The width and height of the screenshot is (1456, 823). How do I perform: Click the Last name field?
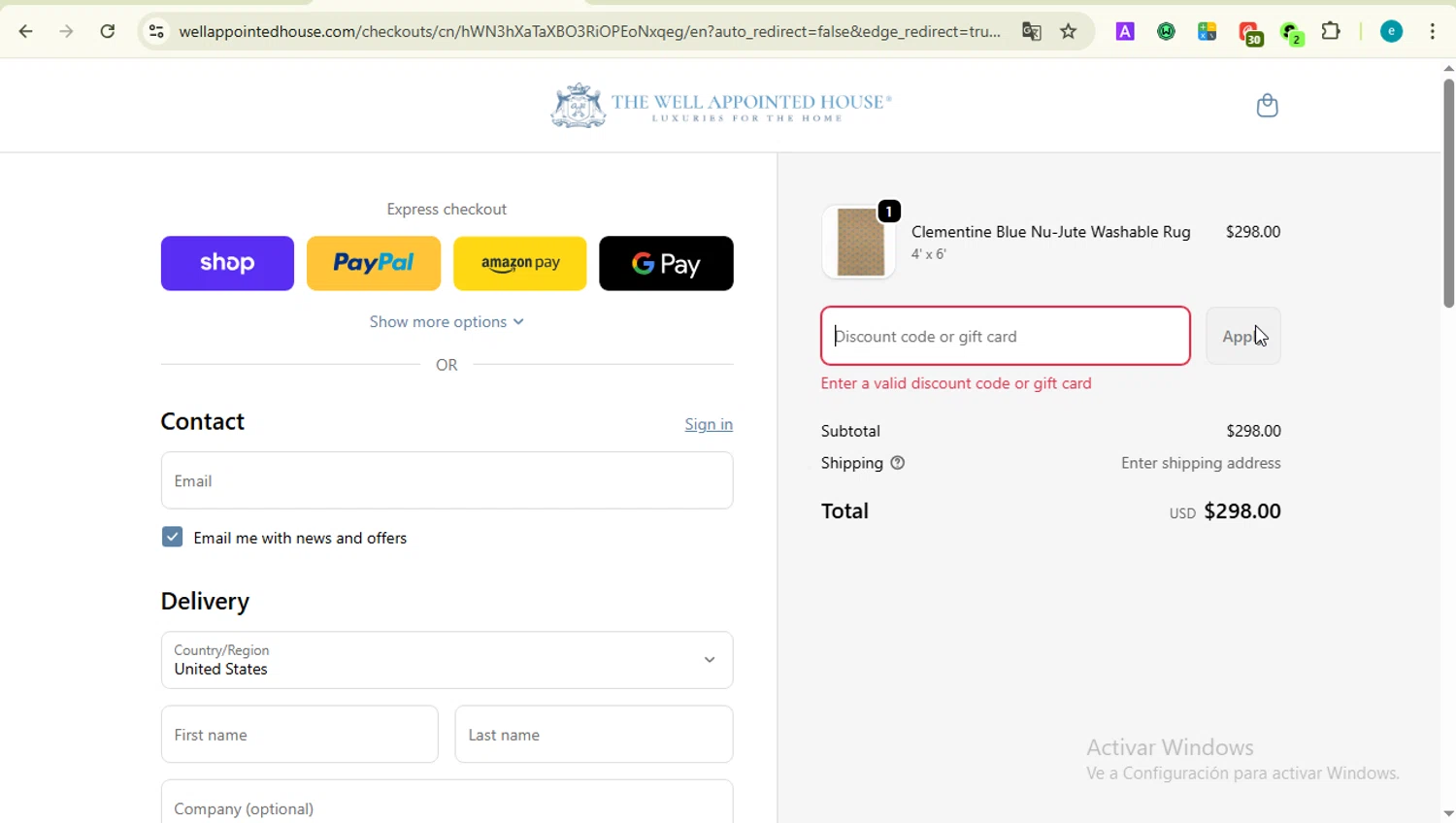click(x=594, y=735)
